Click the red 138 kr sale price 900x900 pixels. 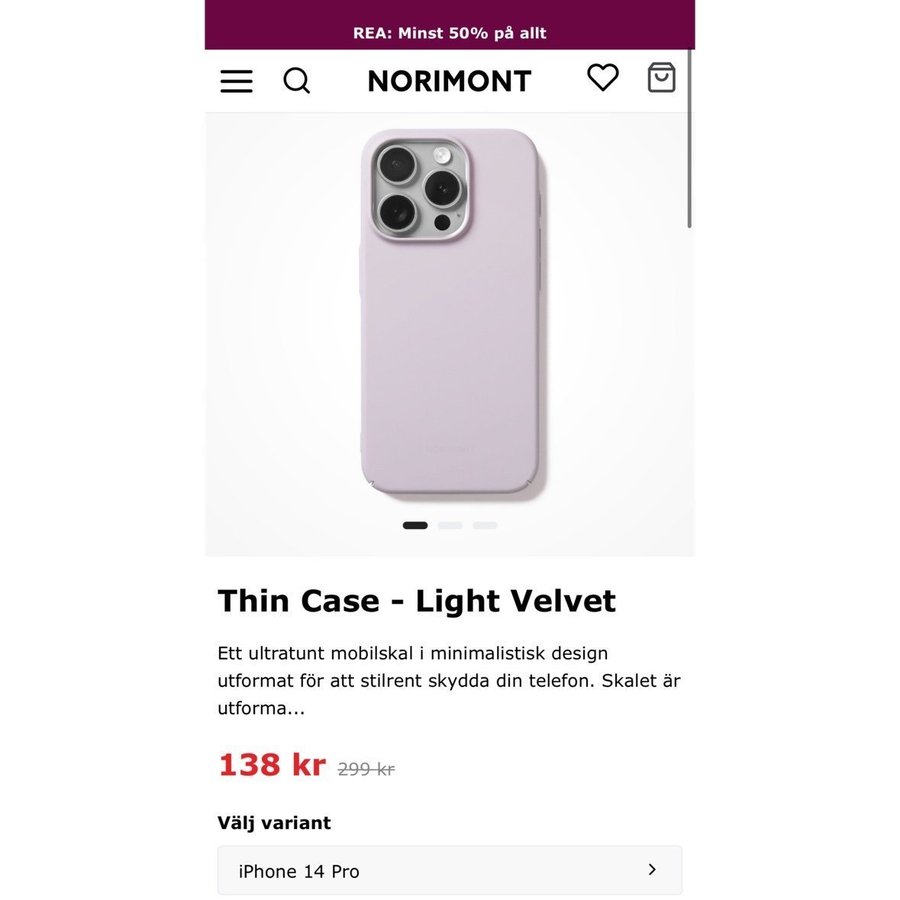point(272,765)
